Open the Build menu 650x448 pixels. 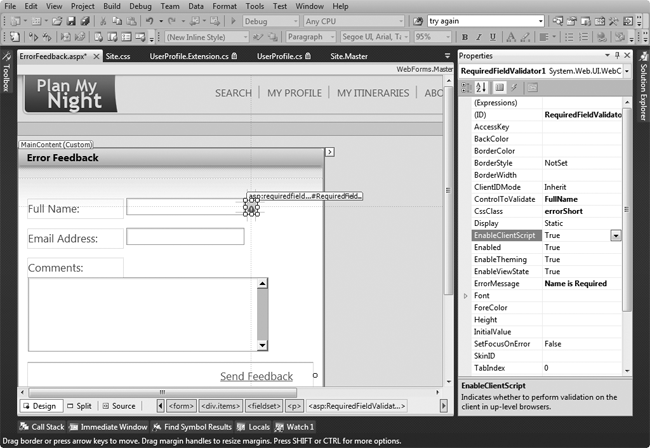112,6
